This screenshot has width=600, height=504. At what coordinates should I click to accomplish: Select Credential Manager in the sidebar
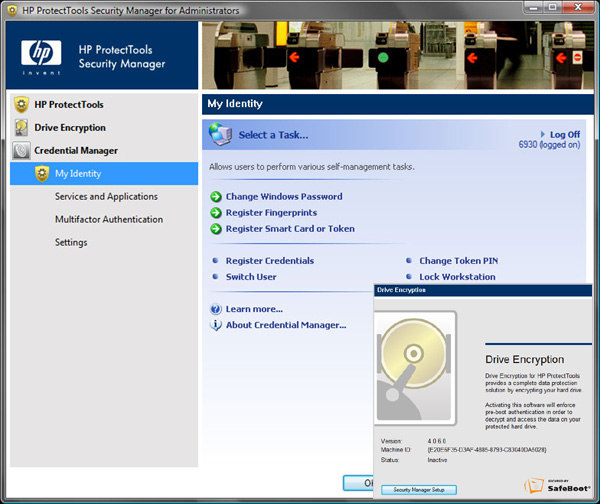point(76,151)
